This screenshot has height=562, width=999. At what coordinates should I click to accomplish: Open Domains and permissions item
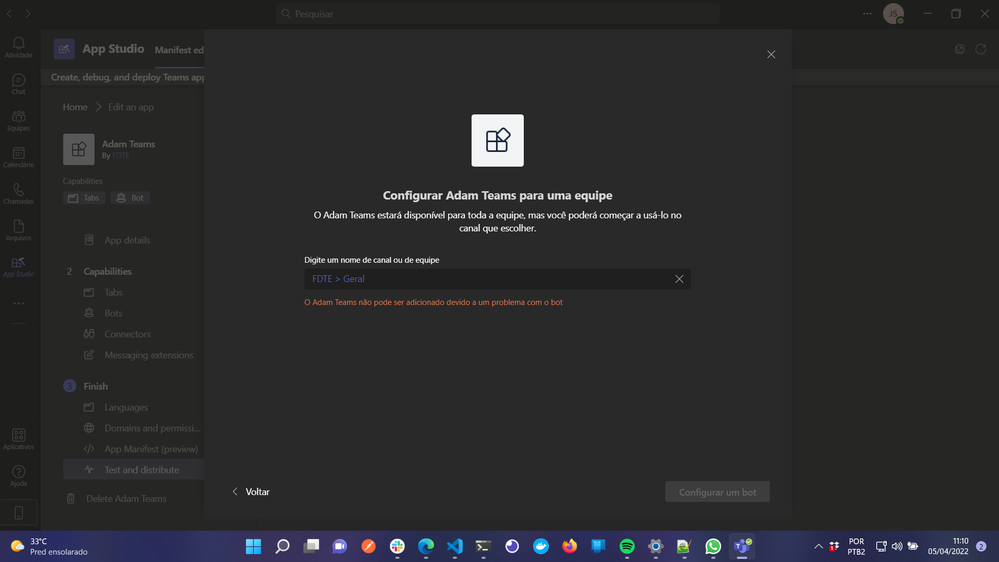152,428
